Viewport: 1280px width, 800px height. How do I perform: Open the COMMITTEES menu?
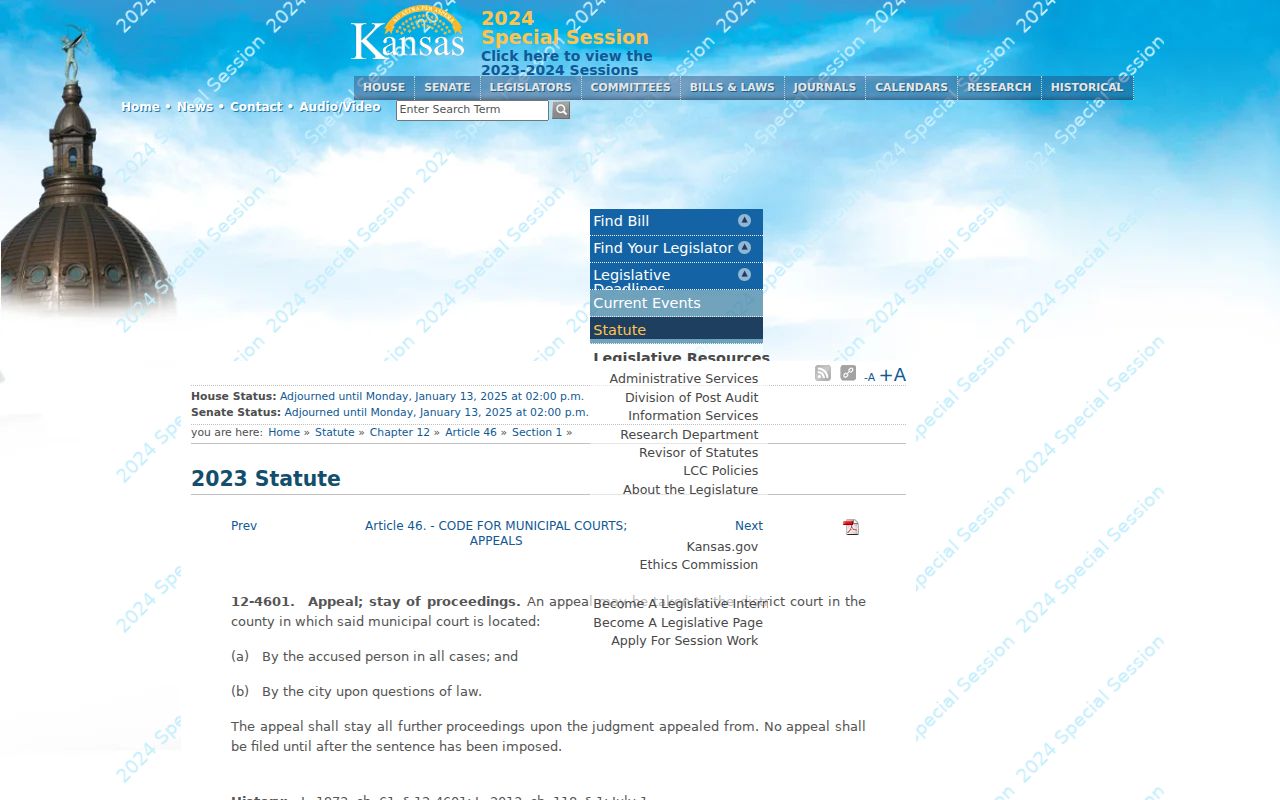click(x=630, y=87)
